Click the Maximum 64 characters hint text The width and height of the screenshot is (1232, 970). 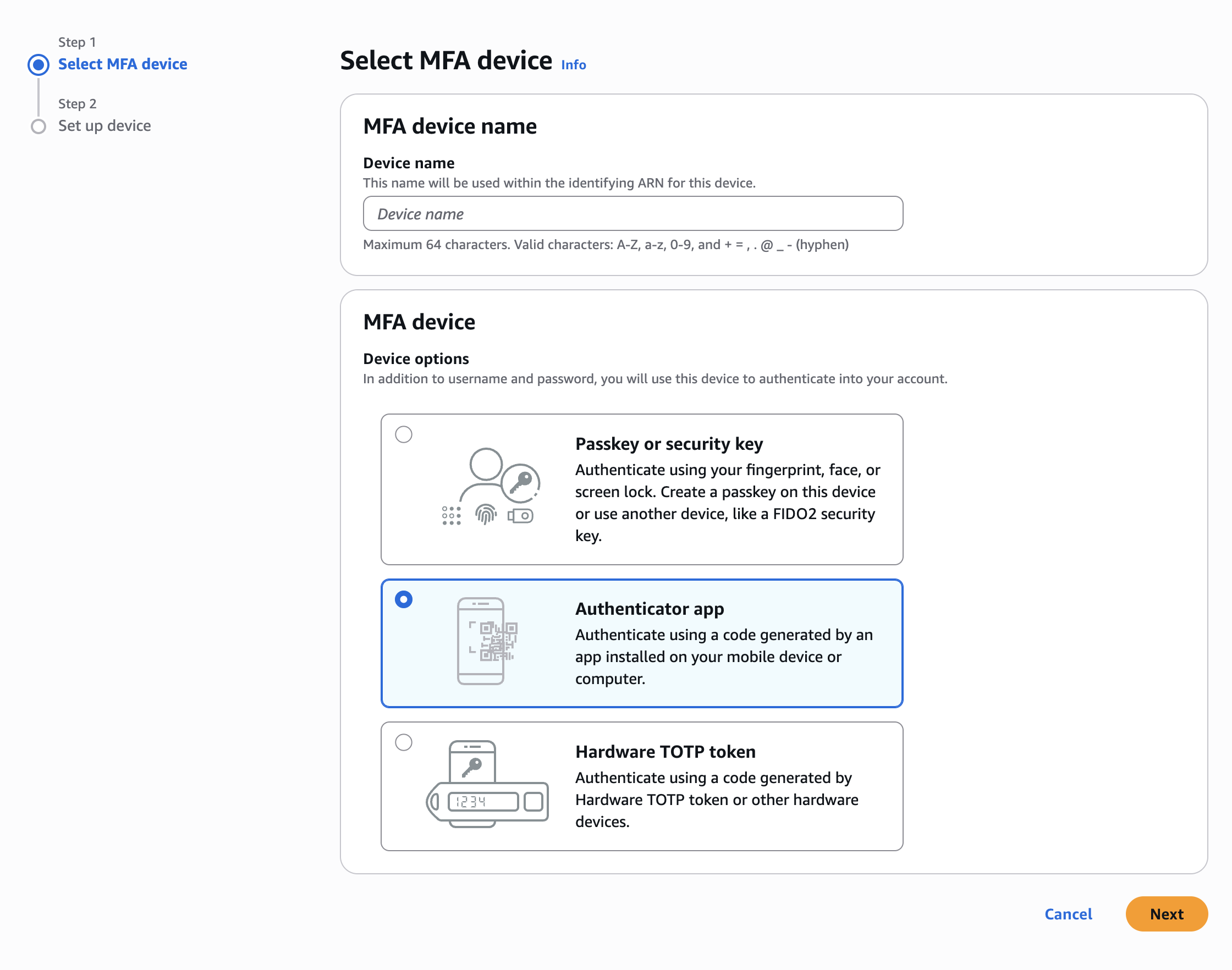[x=606, y=245]
